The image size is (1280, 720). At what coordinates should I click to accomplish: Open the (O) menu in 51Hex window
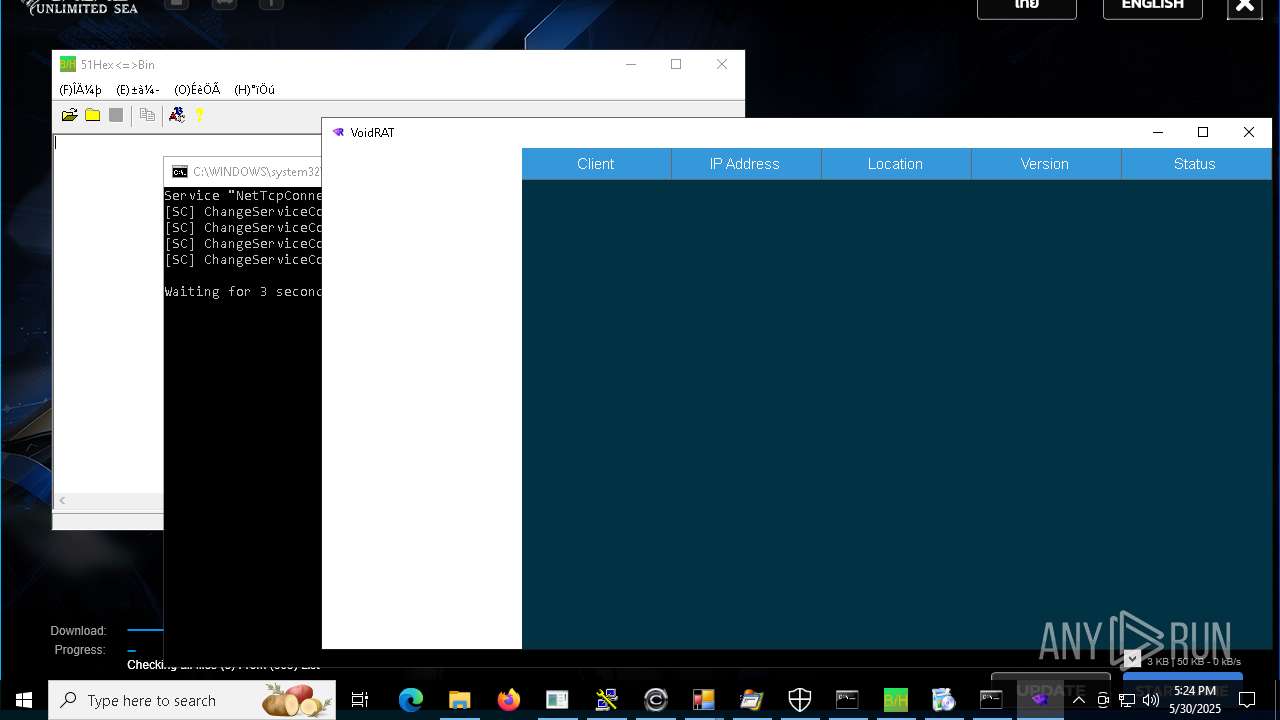coord(197,90)
